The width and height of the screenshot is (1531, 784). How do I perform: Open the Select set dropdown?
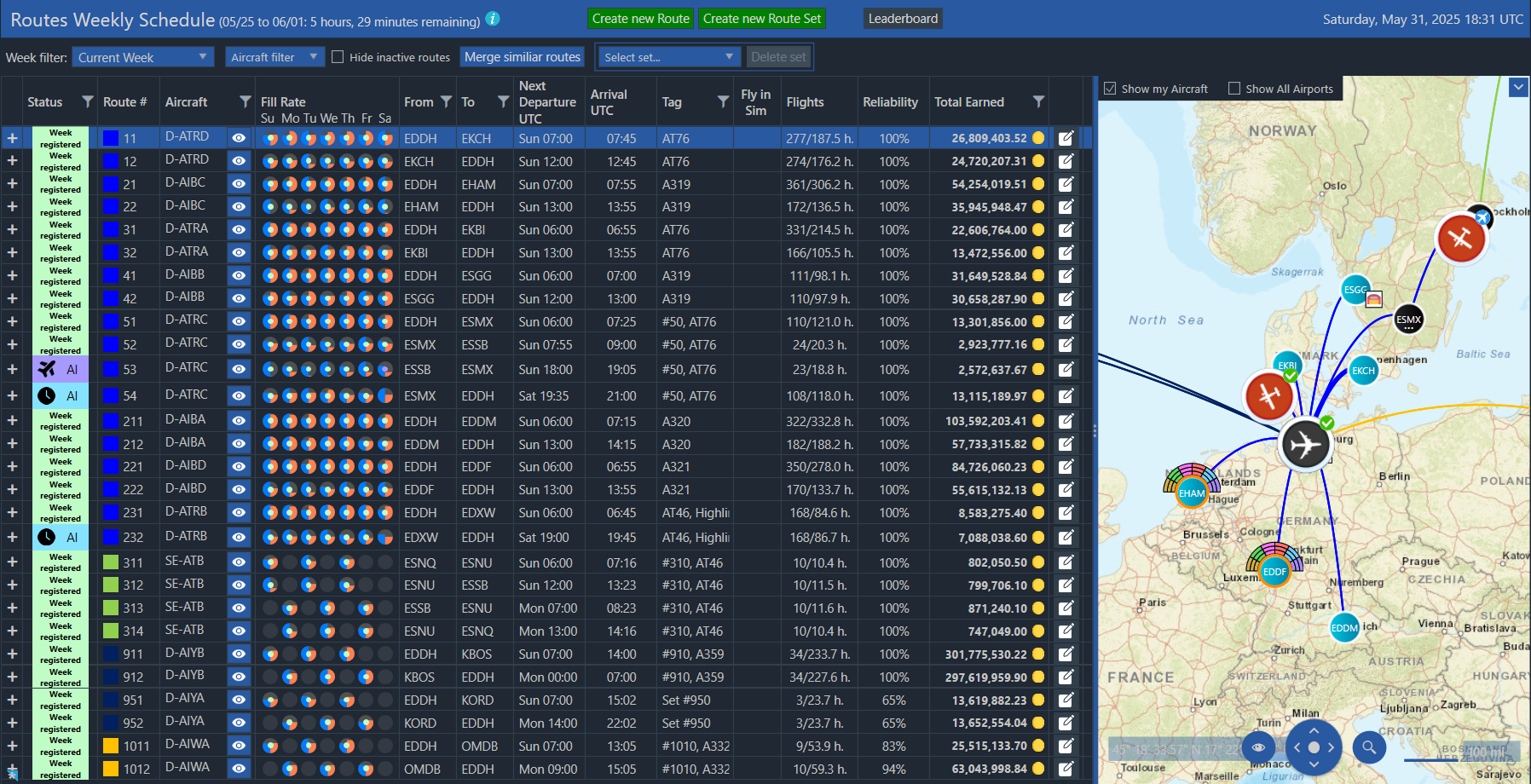pyautogui.click(x=668, y=57)
